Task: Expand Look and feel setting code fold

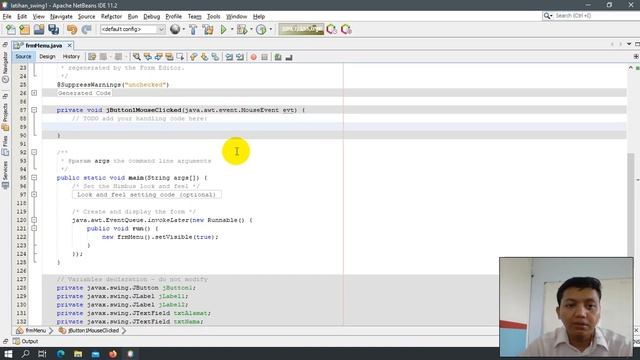Action: tap(34, 195)
